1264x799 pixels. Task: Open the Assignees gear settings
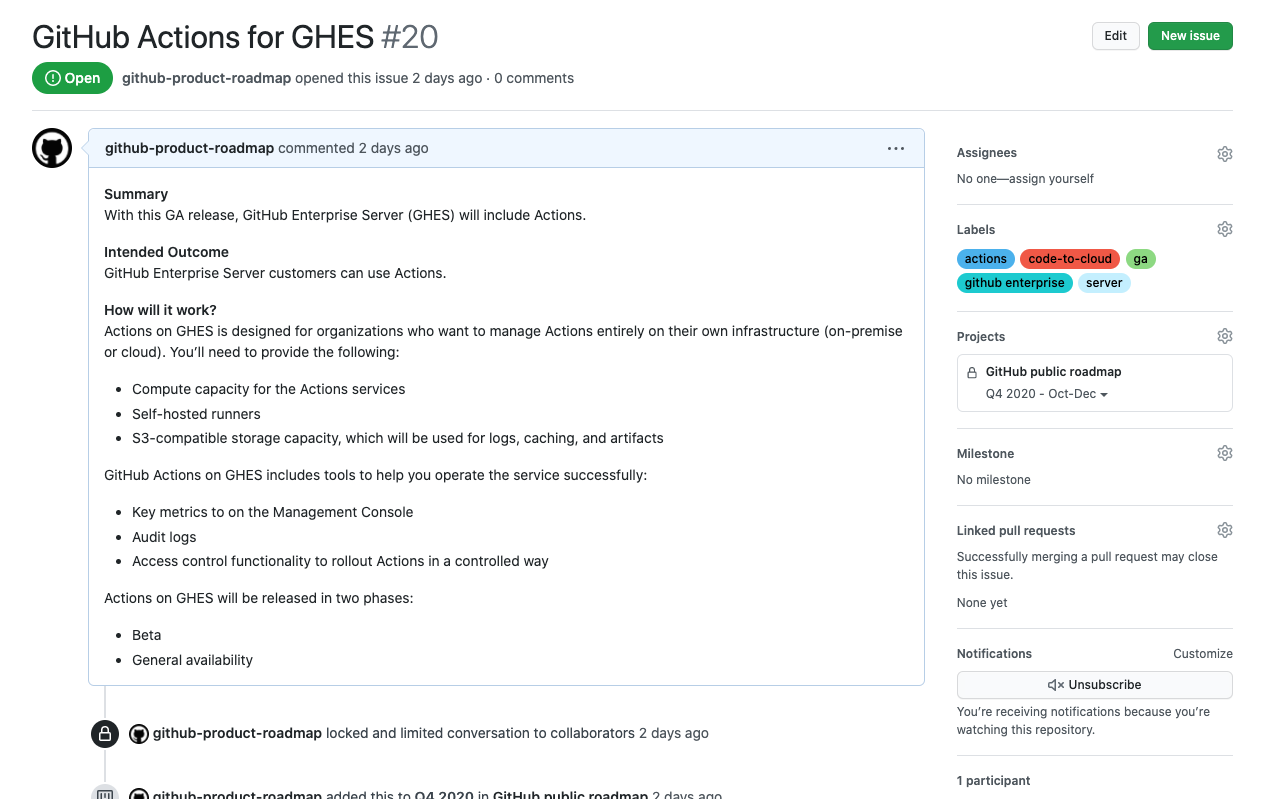coord(1224,154)
